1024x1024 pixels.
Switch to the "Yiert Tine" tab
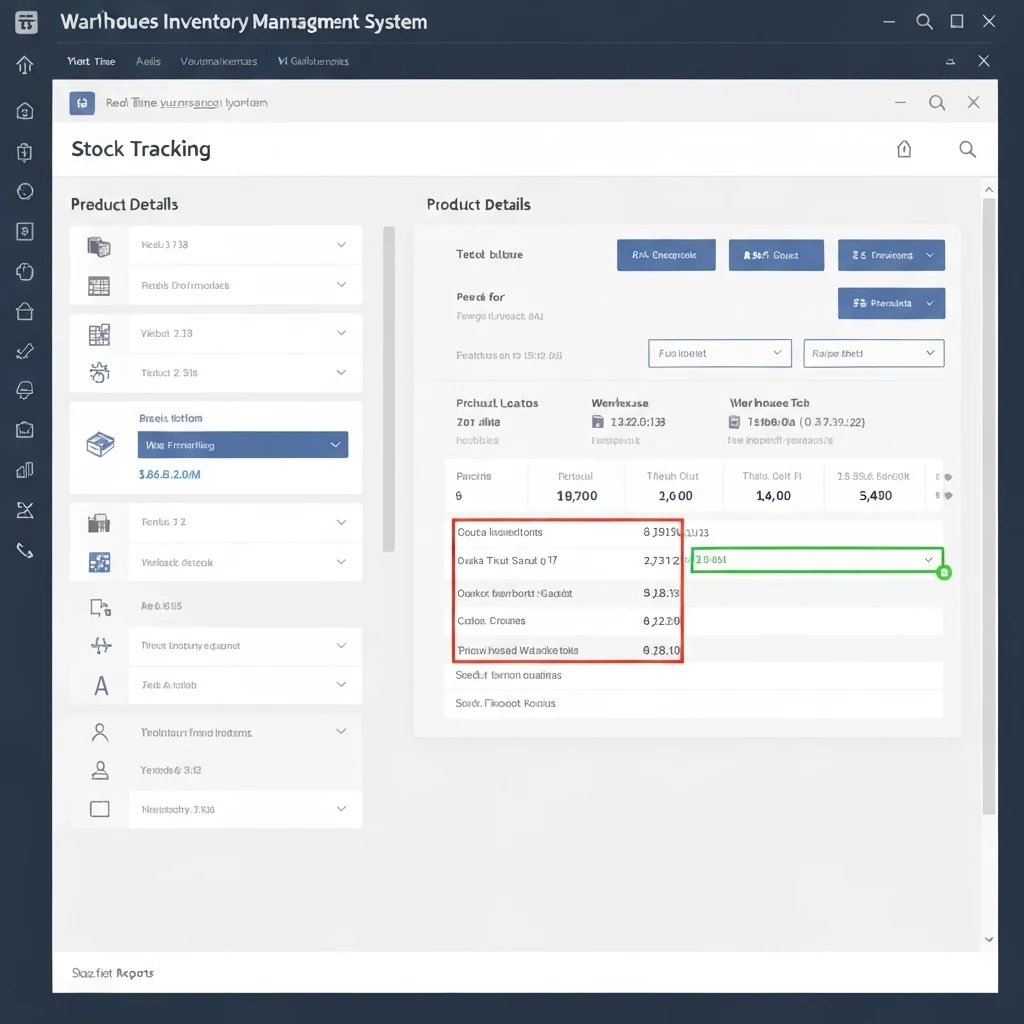[91, 61]
